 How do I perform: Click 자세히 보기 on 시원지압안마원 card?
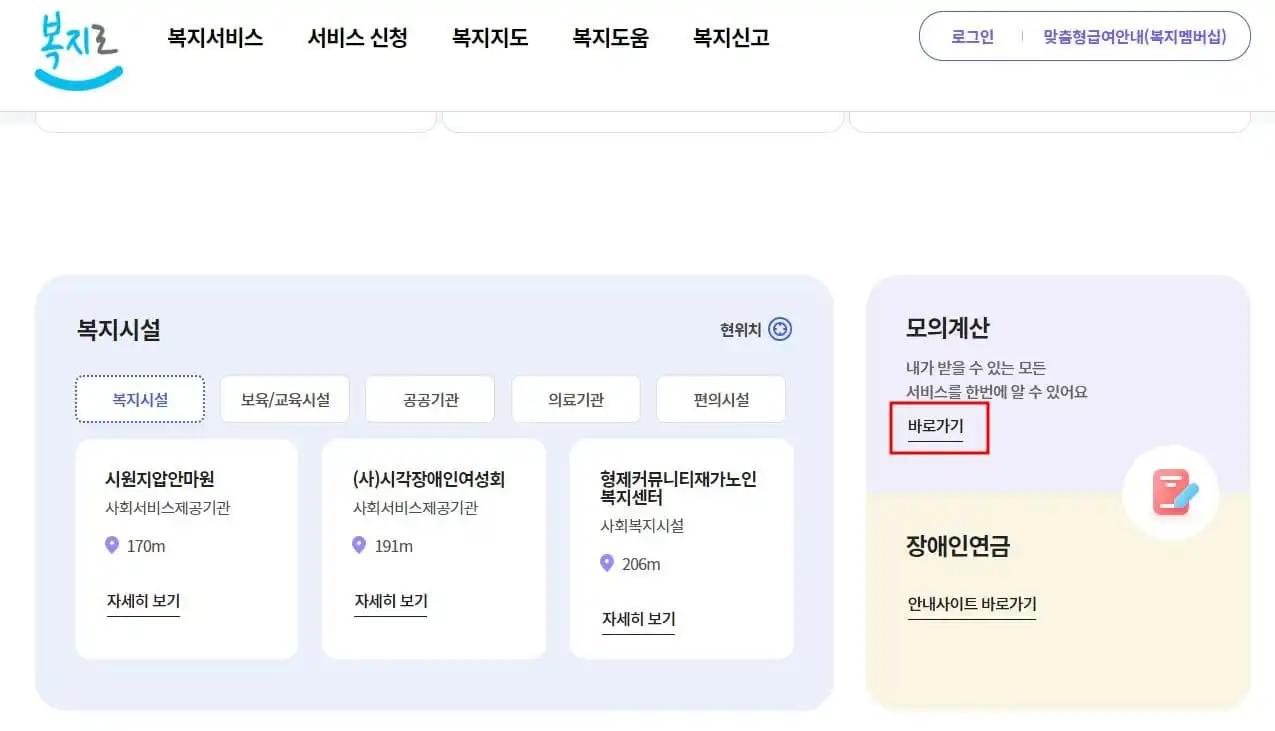(x=143, y=600)
